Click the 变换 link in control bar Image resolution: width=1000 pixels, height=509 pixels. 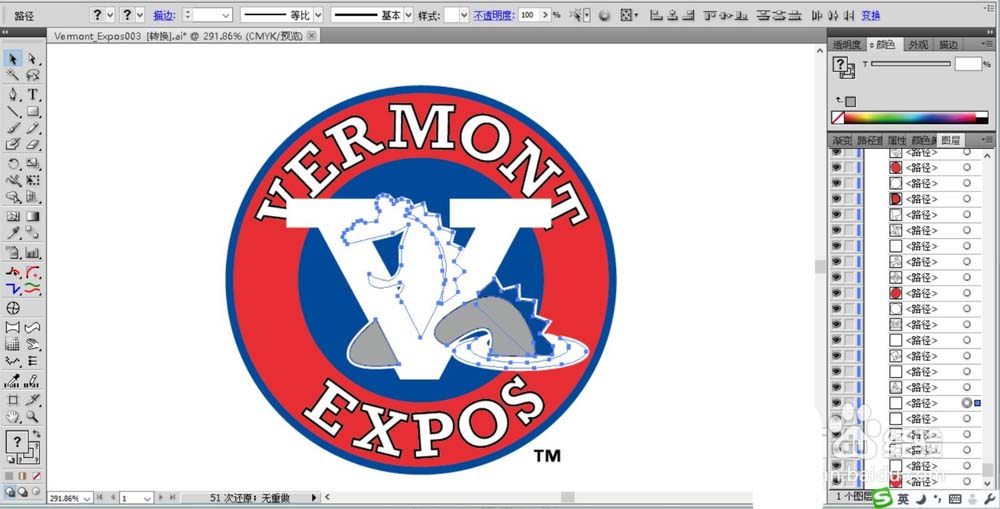point(871,15)
